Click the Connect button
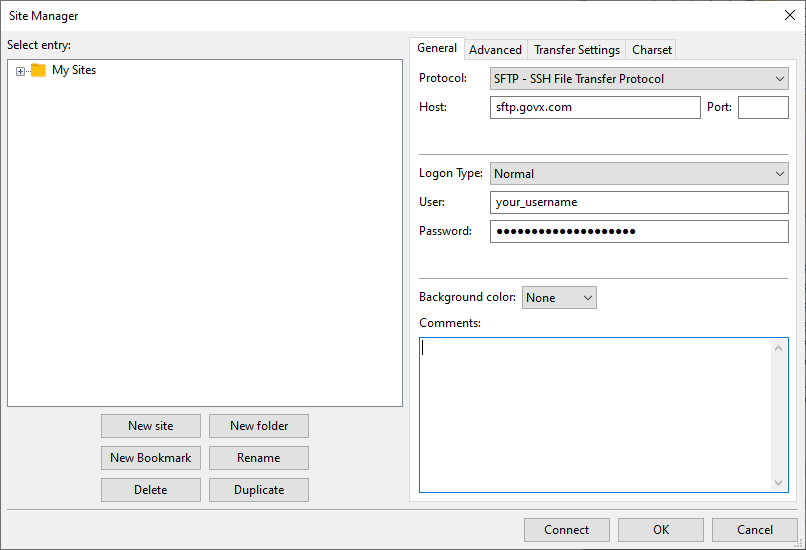 coord(566,530)
